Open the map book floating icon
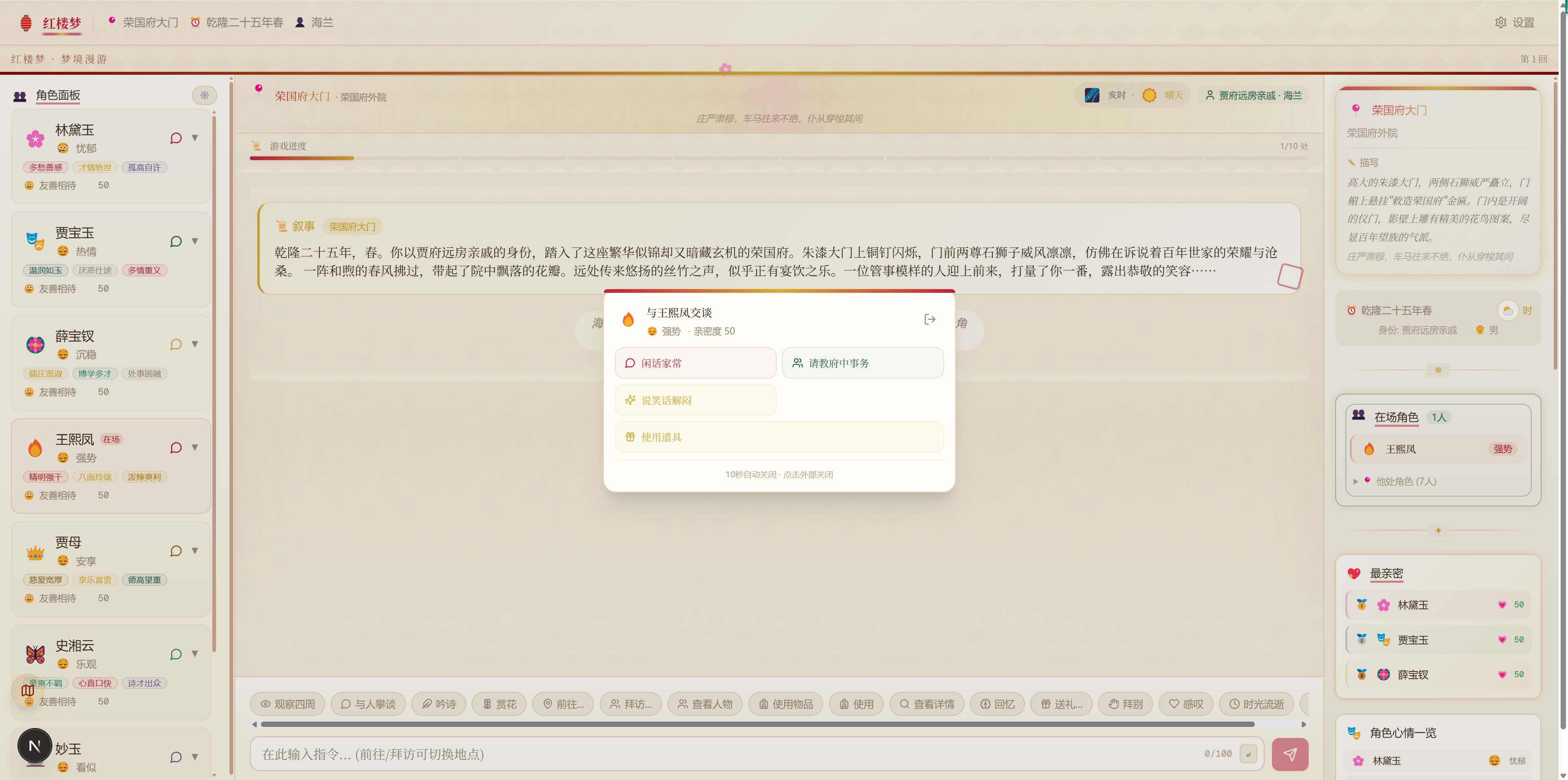This screenshot has height=780, width=1568. 27,691
